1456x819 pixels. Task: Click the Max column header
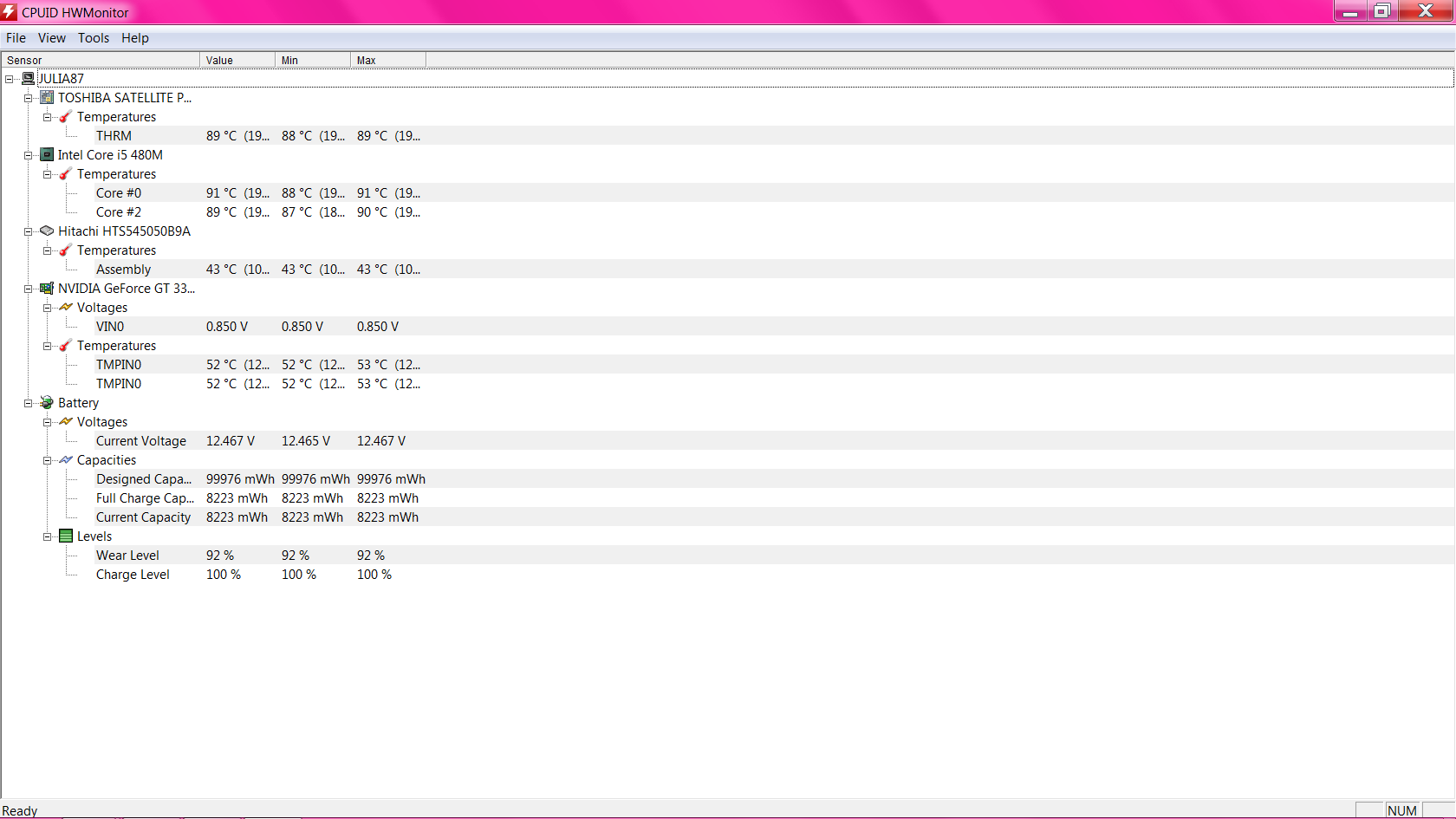point(388,60)
